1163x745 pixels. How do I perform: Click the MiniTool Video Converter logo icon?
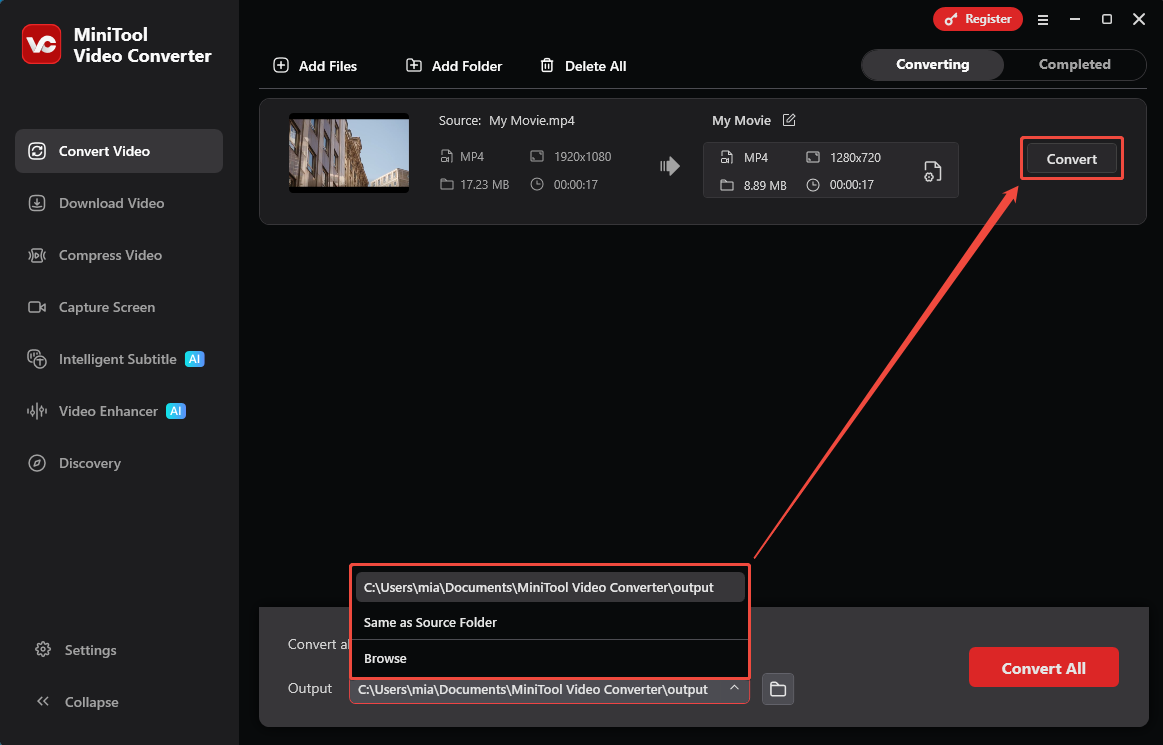point(42,45)
